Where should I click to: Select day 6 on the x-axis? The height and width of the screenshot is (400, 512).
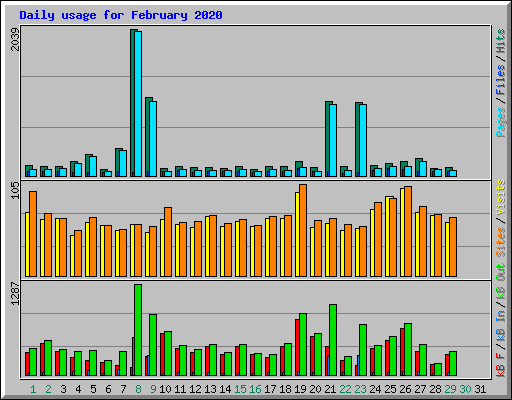click(x=108, y=389)
